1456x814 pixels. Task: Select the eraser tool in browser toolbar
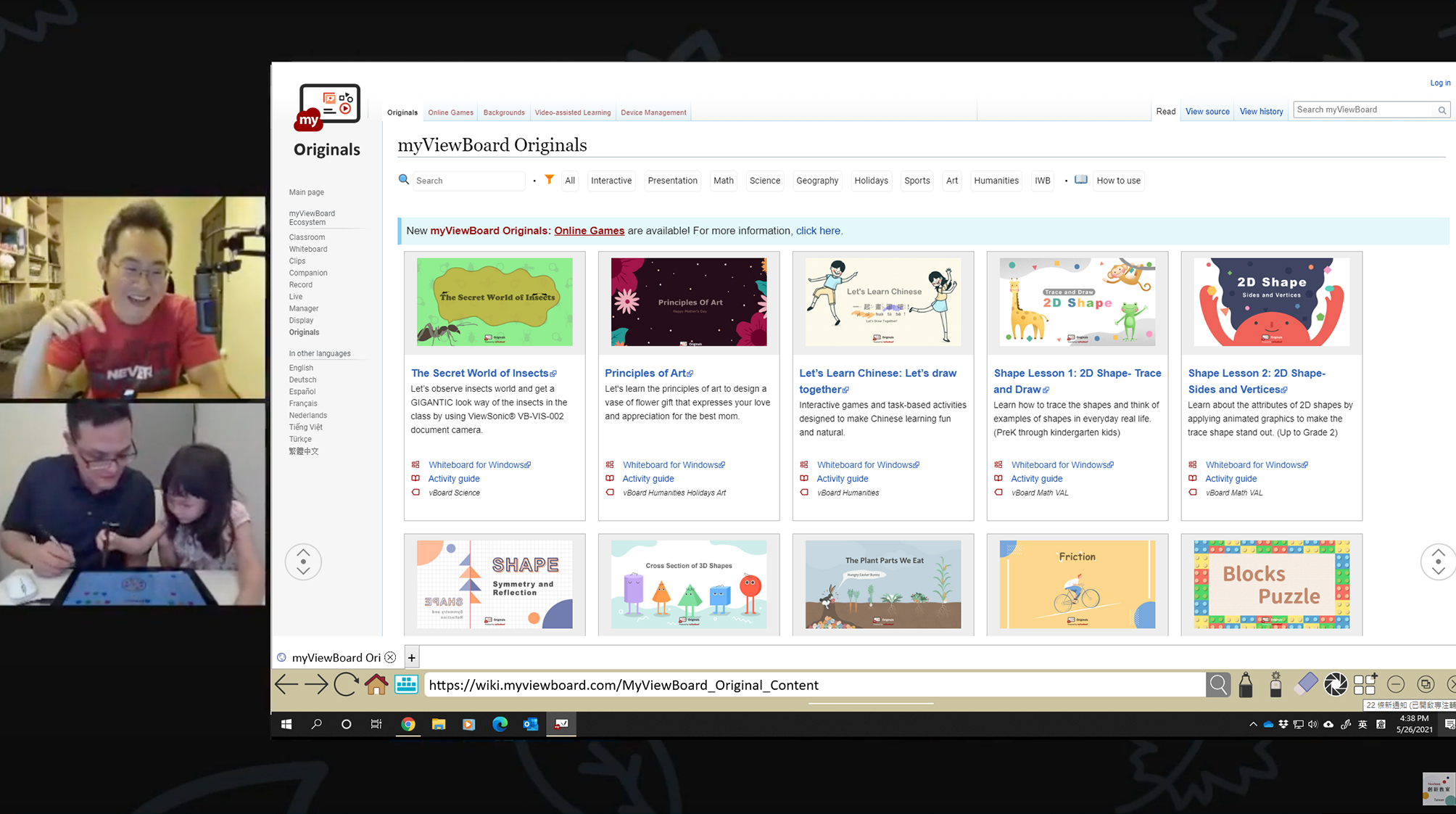1306,684
